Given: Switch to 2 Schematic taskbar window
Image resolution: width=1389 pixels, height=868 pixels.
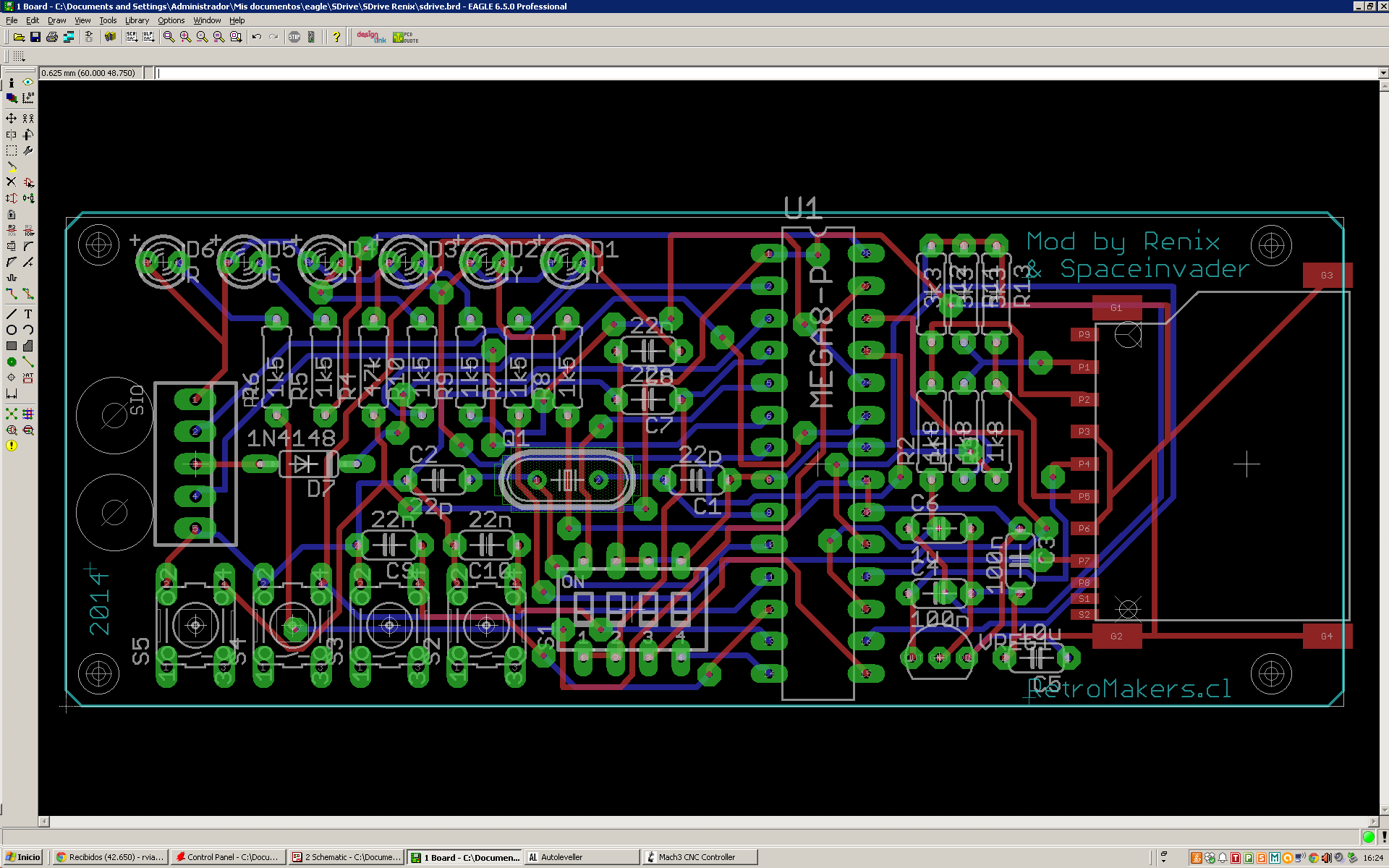Looking at the screenshot, I should pos(347,857).
